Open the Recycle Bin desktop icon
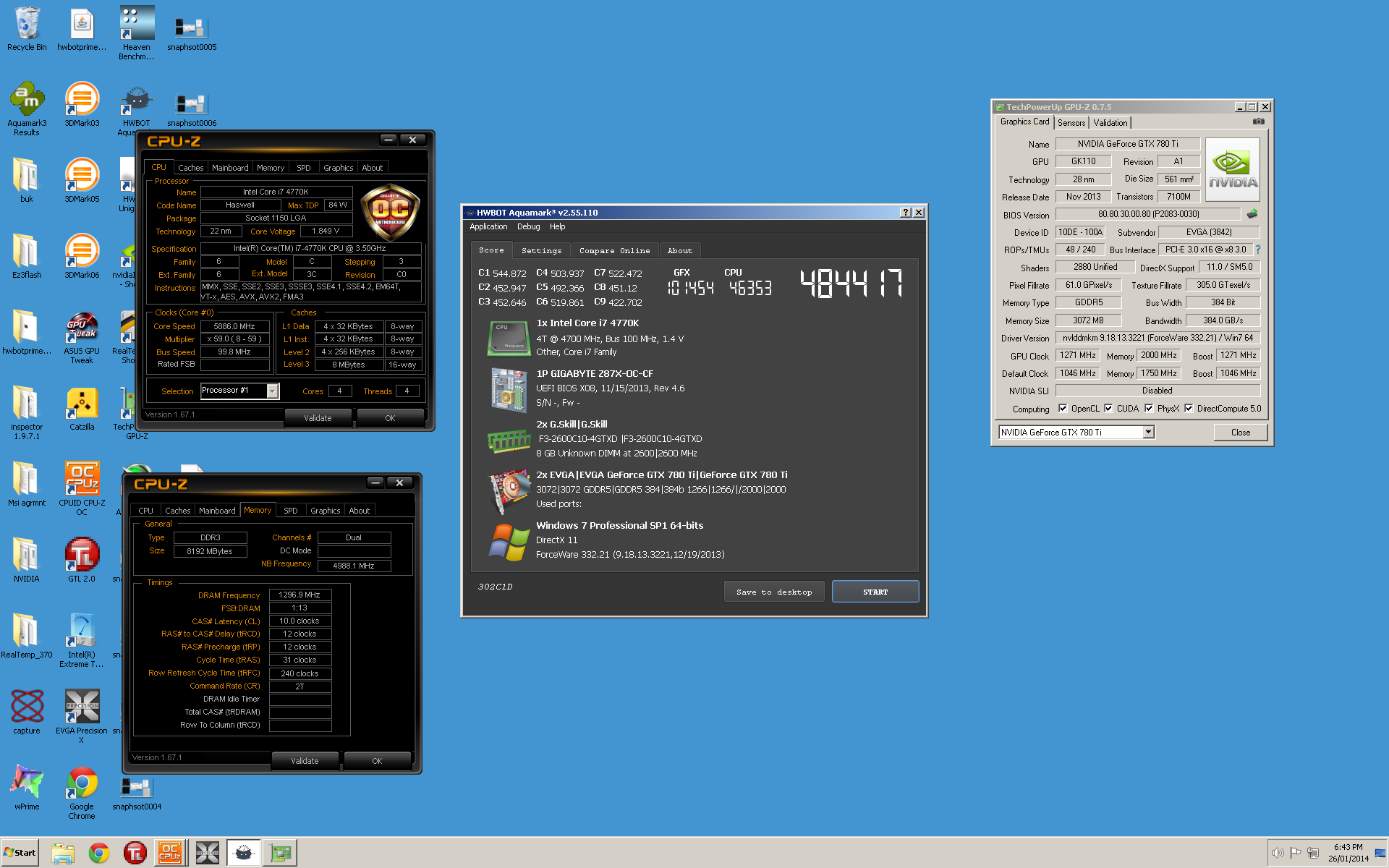 (27, 29)
